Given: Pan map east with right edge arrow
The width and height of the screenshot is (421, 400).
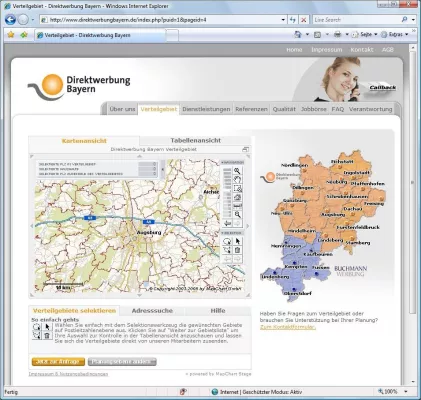Looking at the screenshot, I should click(248, 226).
